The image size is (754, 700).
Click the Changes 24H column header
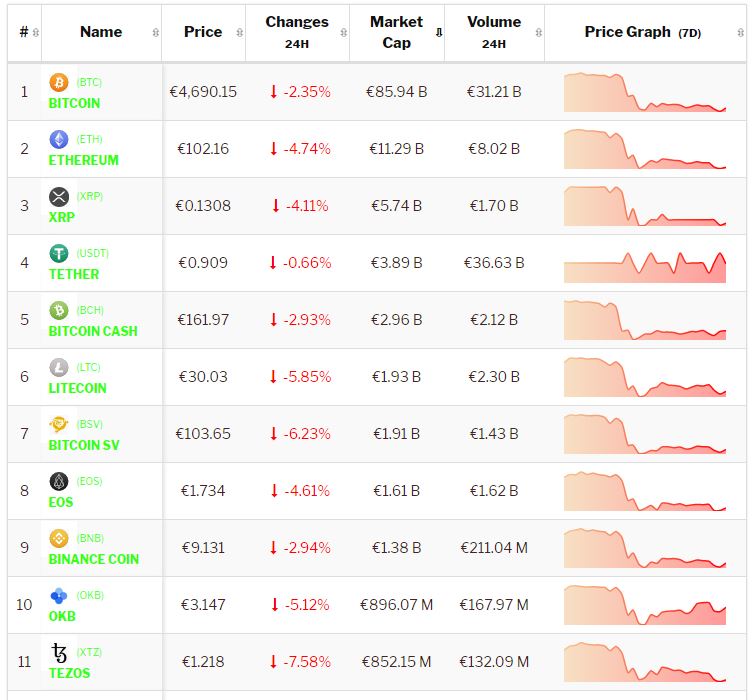click(296, 32)
